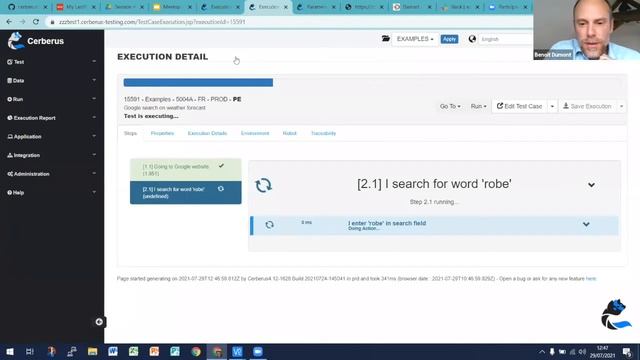The image size is (640, 360).
Task: Expand the Application sidebar menu
Action: click(x=51, y=136)
